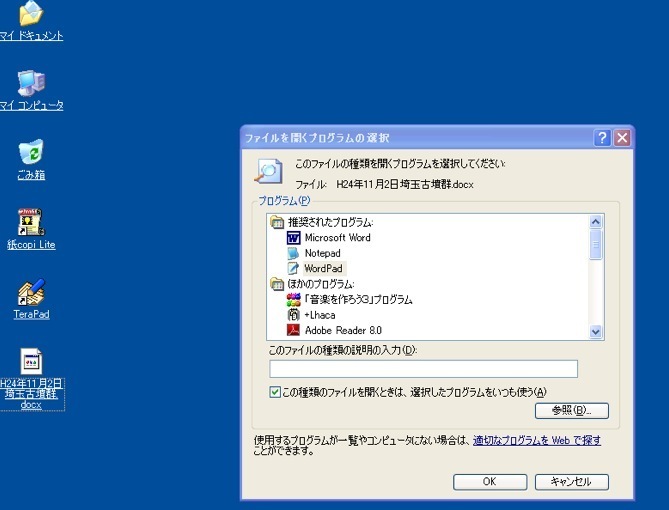This screenshot has height=510, width=669.
Task: Click the program list scroll down arrow
Action: click(596, 332)
